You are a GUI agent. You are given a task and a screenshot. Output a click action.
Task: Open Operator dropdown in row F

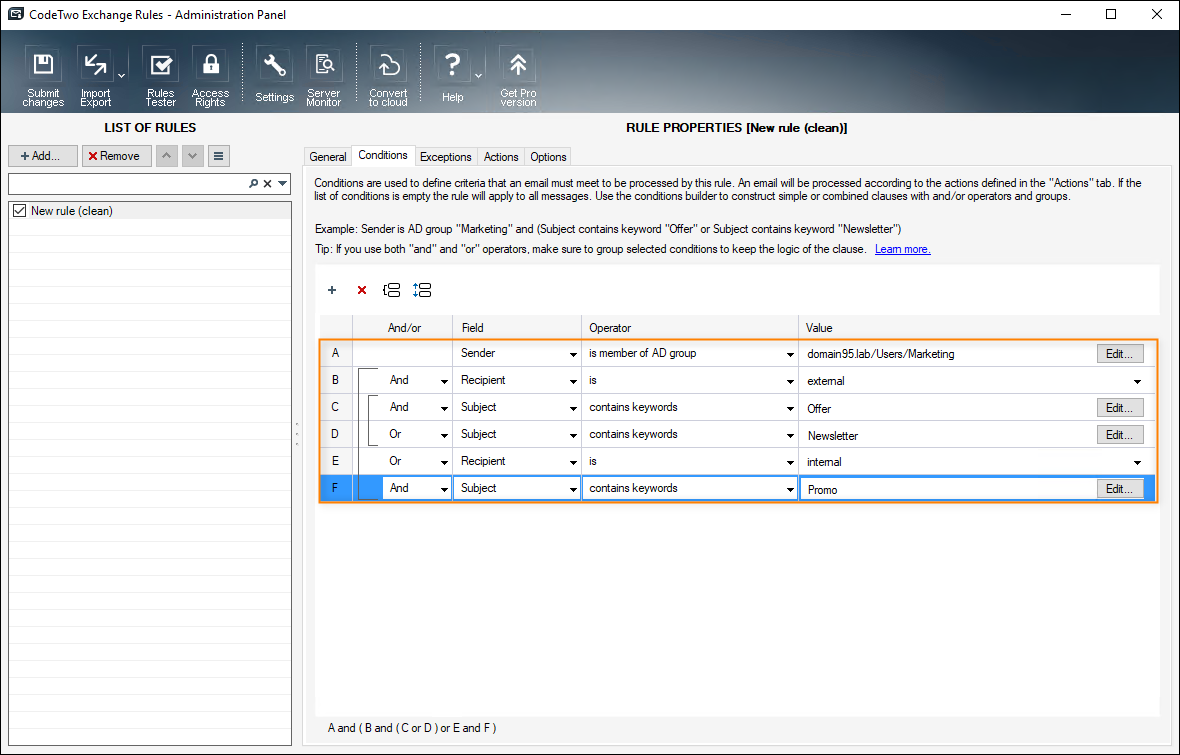coord(790,490)
